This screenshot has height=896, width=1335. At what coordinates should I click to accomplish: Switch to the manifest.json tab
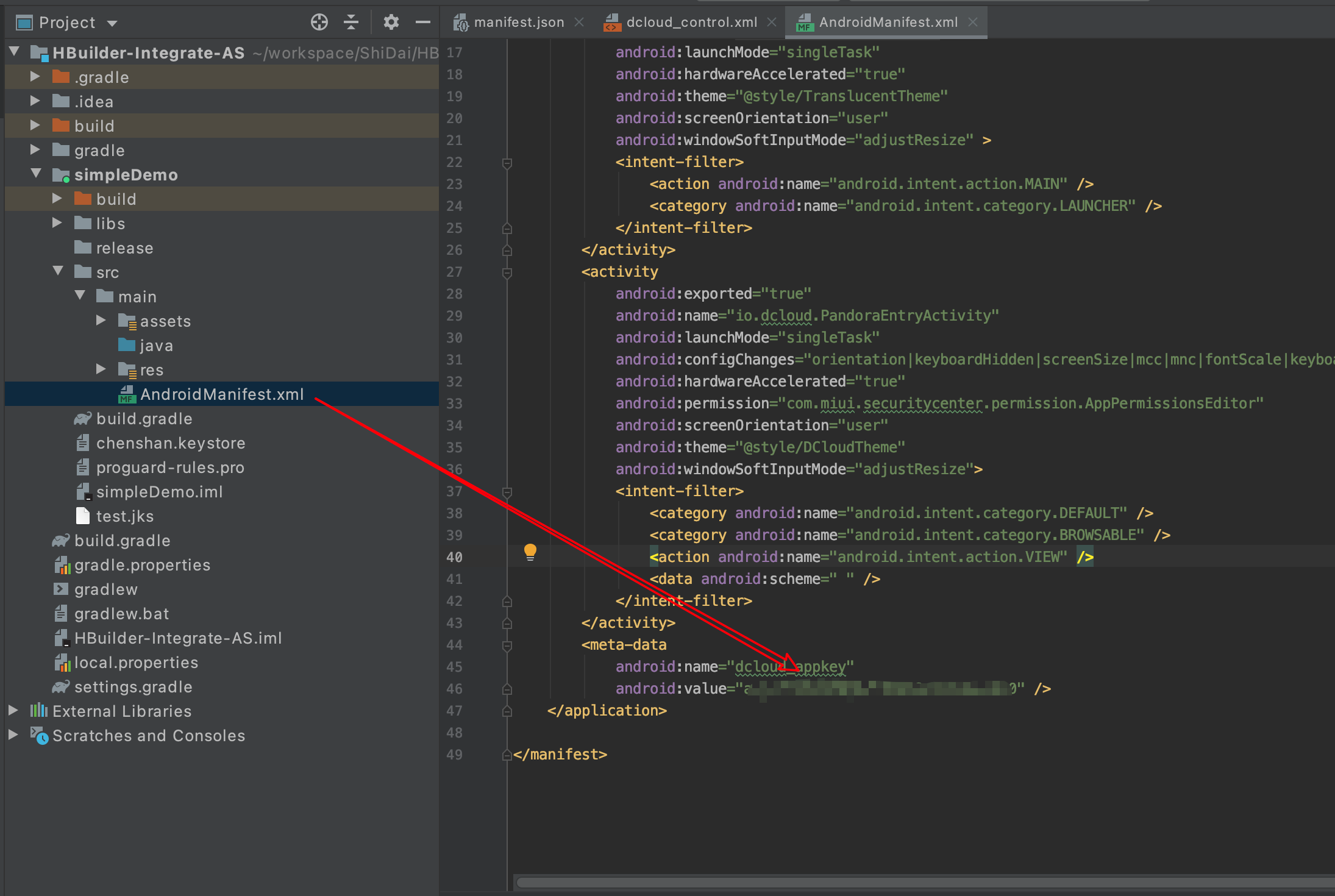click(x=518, y=22)
